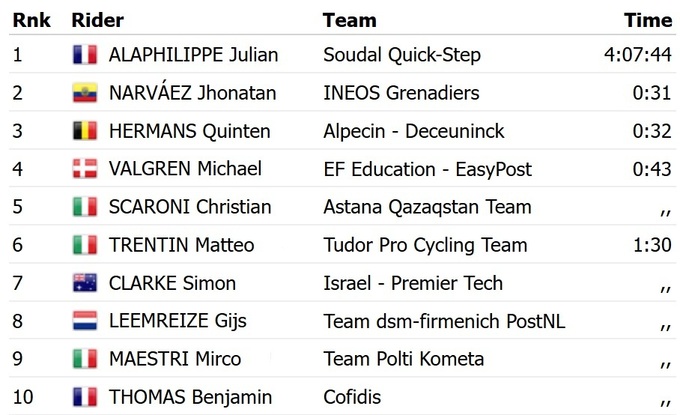Click the Belgian flag beside Hermans
Image resolution: width=680 pixels, height=415 pixels.
tap(85, 131)
